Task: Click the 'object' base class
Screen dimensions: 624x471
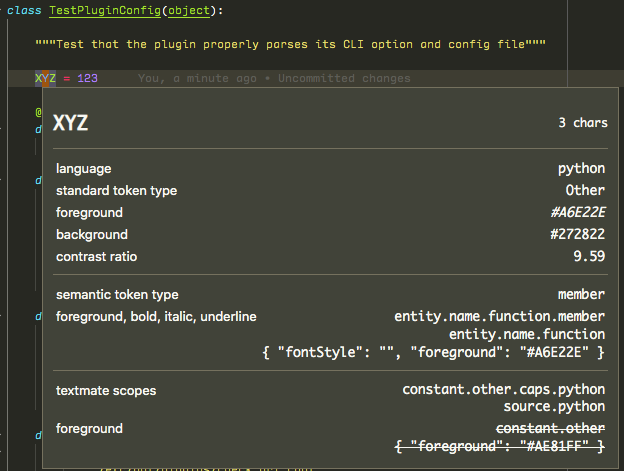Action: point(189,10)
